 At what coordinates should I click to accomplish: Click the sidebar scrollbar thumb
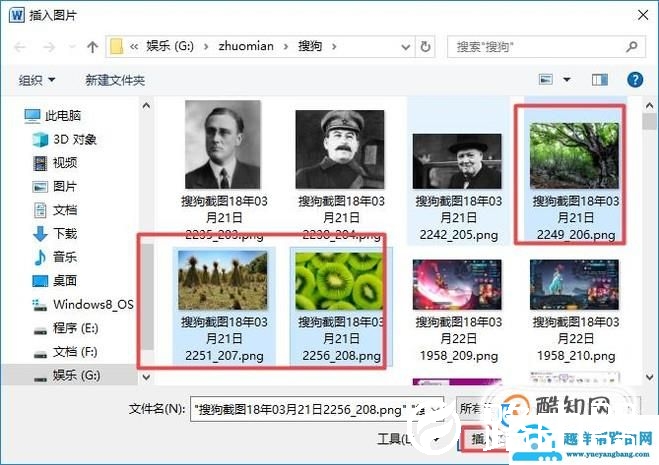pos(147,296)
